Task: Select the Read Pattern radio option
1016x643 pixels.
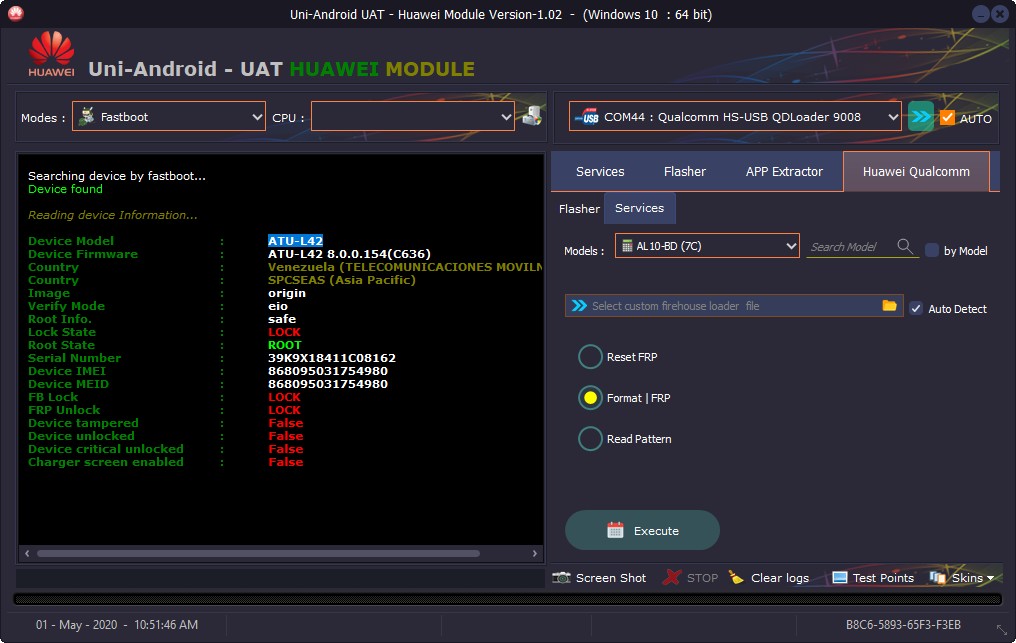Action: [590, 438]
